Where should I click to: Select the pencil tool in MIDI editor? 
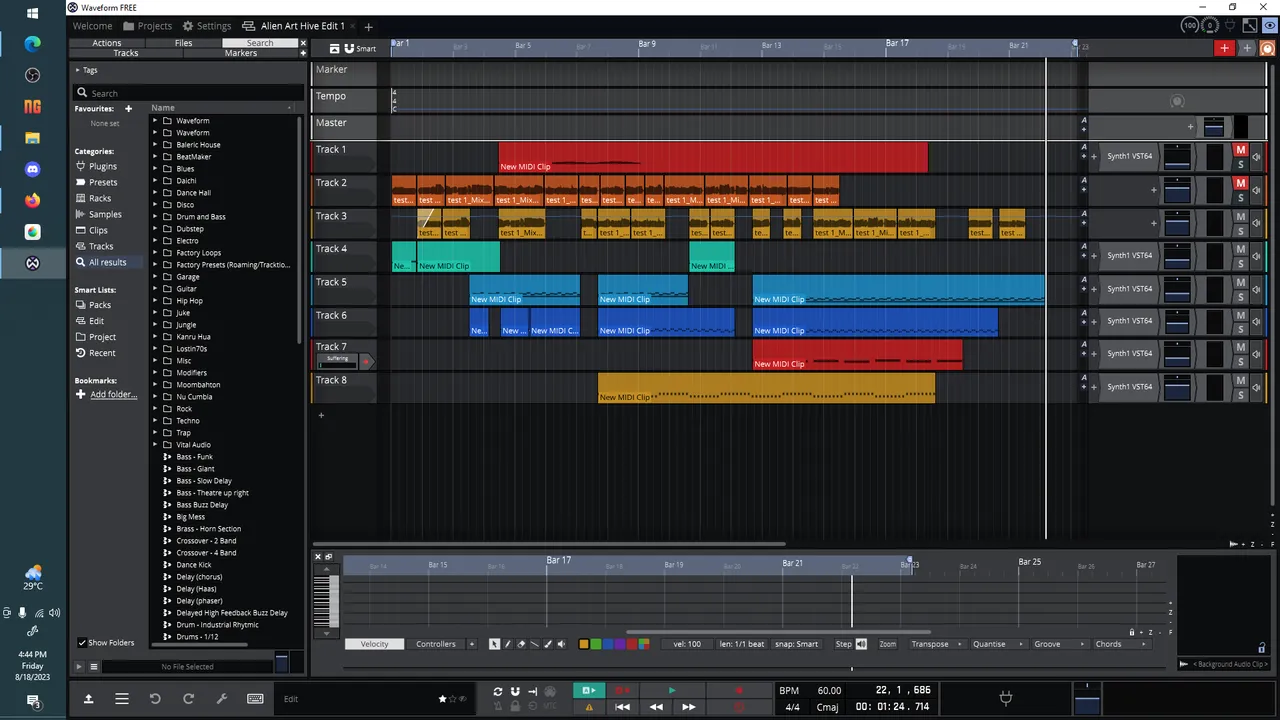(x=507, y=644)
